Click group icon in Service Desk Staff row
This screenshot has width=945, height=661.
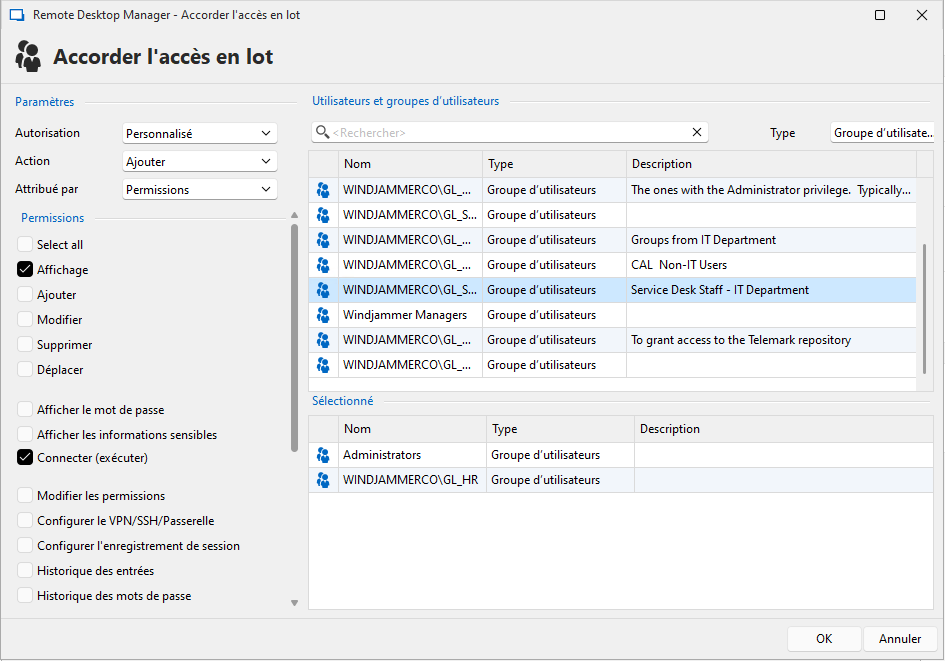pyautogui.click(x=323, y=290)
